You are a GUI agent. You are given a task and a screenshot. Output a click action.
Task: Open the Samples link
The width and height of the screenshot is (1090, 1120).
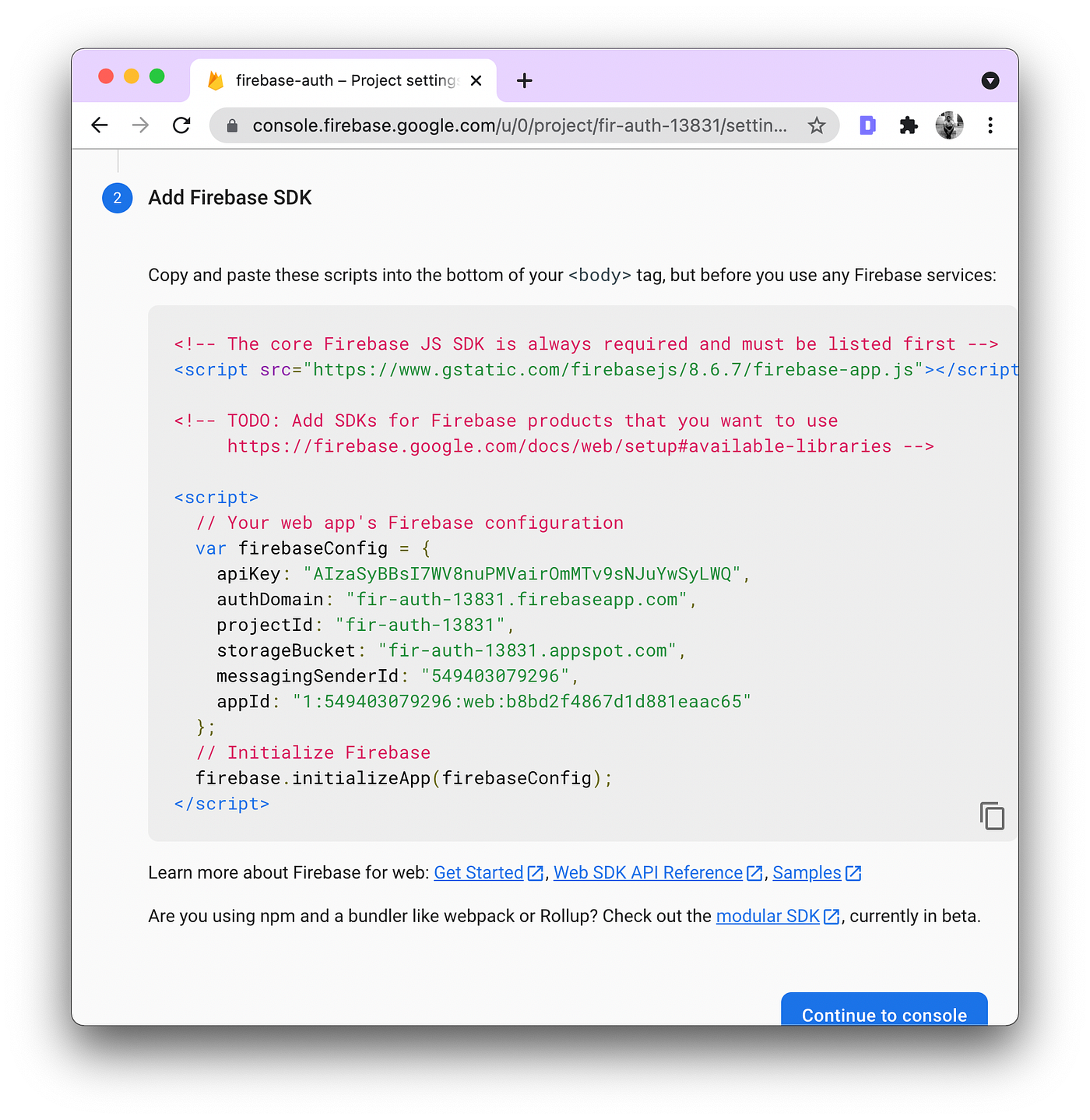click(x=807, y=872)
